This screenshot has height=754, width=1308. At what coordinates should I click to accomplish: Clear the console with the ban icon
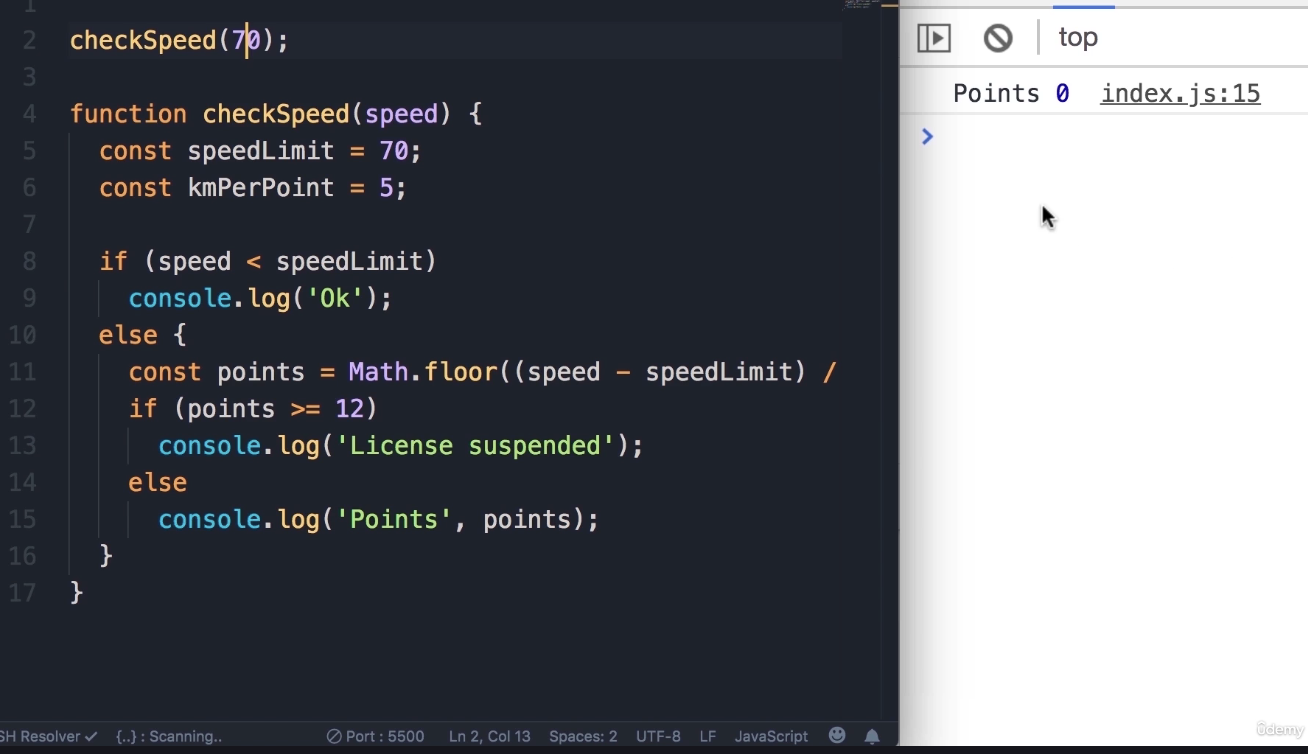click(x=997, y=38)
